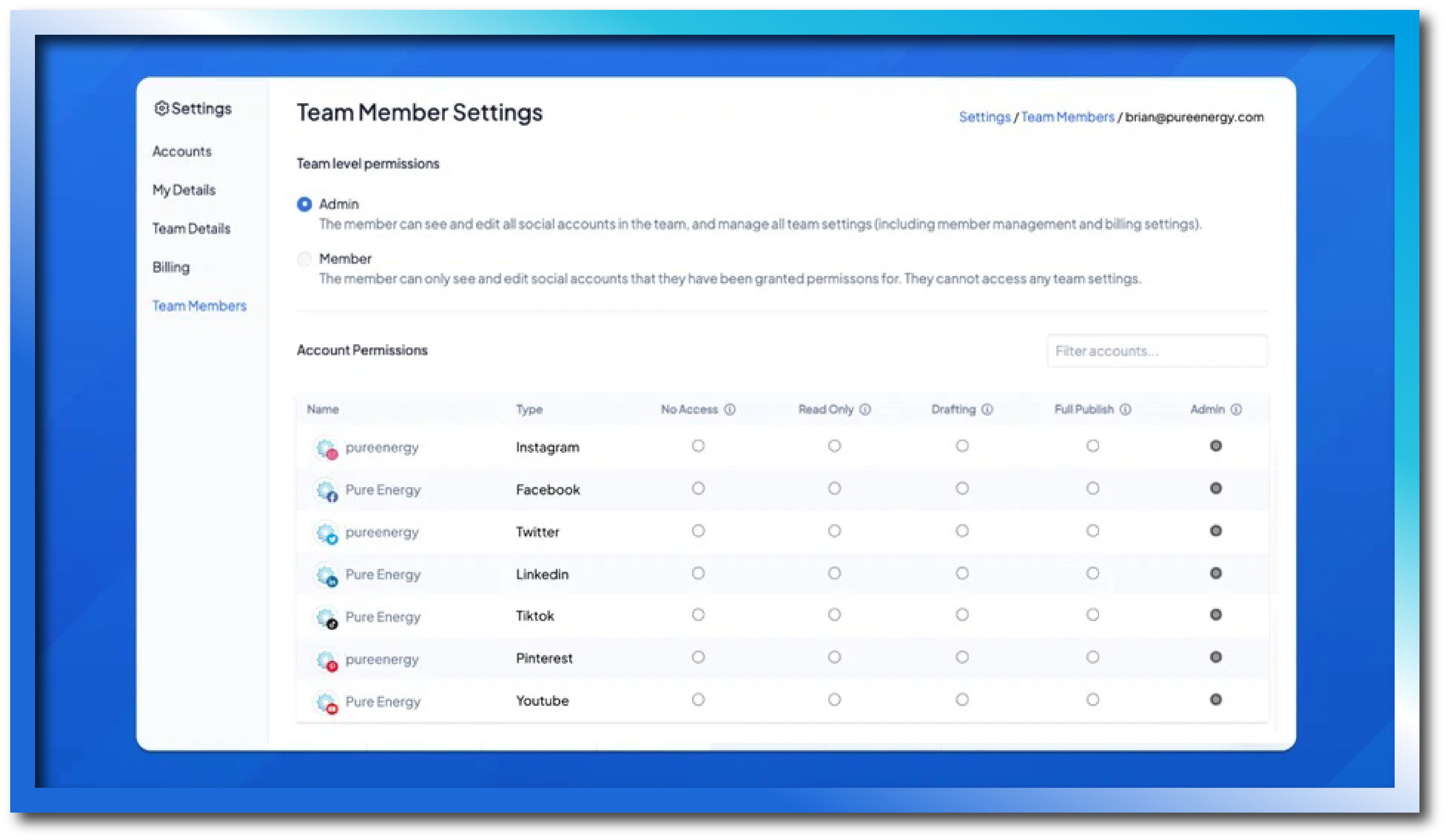The height and width of the screenshot is (840, 1447).
Task: Select Admin radio for Youtube row
Action: pos(1215,699)
